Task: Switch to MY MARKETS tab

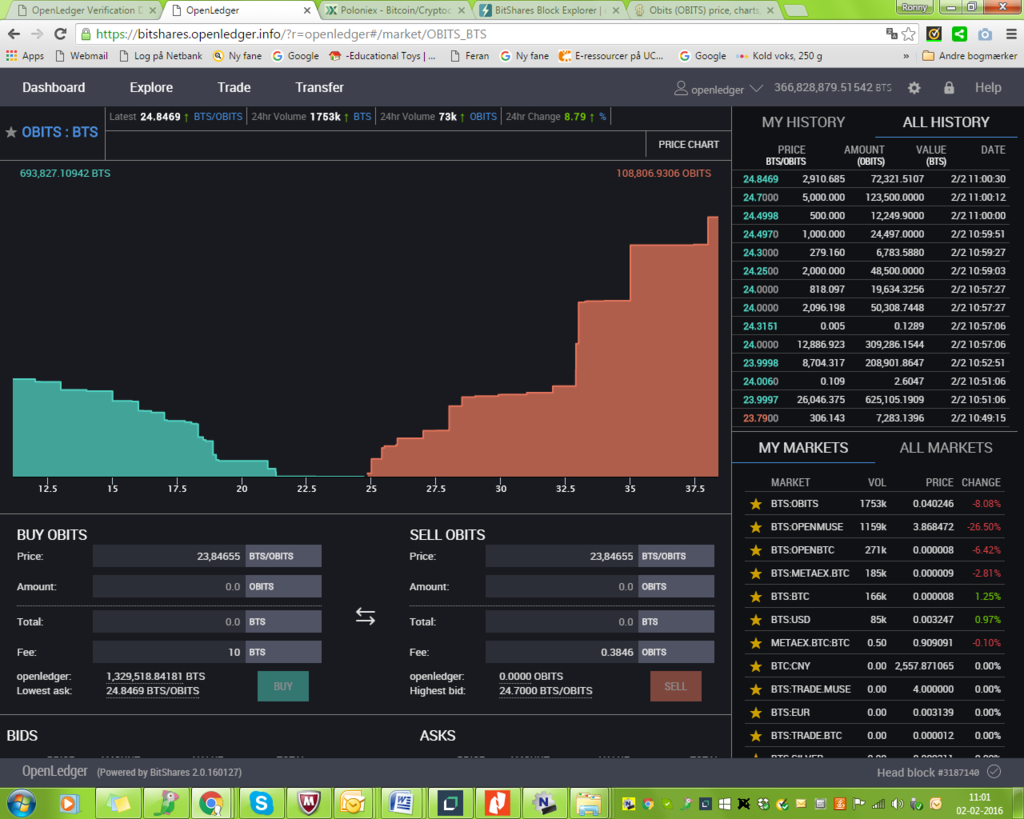Action: point(803,447)
